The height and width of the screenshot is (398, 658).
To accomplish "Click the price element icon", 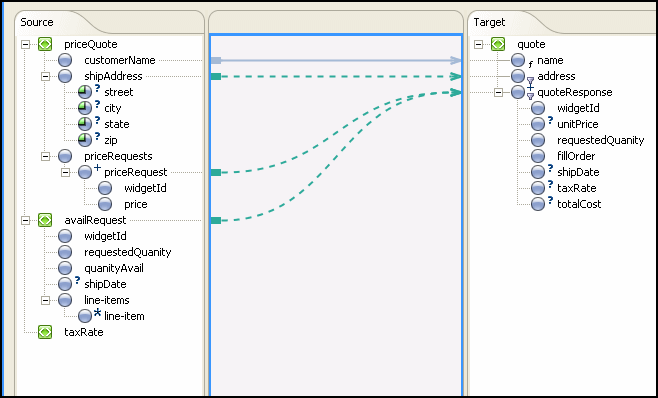I will click(x=105, y=204).
